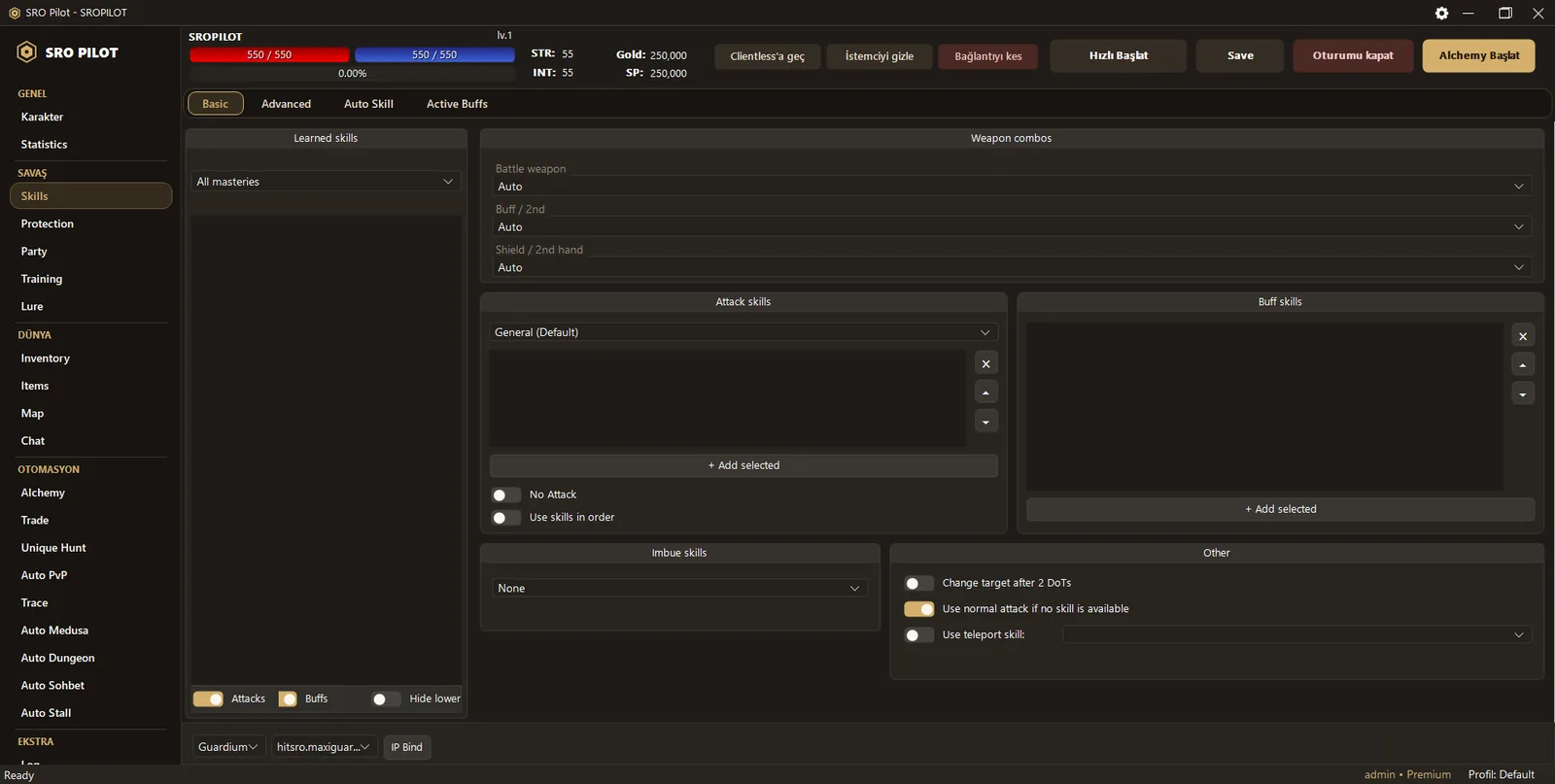Click Add selected under Buff skills
Screen dimensions: 1555x784
[x=1281, y=509]
